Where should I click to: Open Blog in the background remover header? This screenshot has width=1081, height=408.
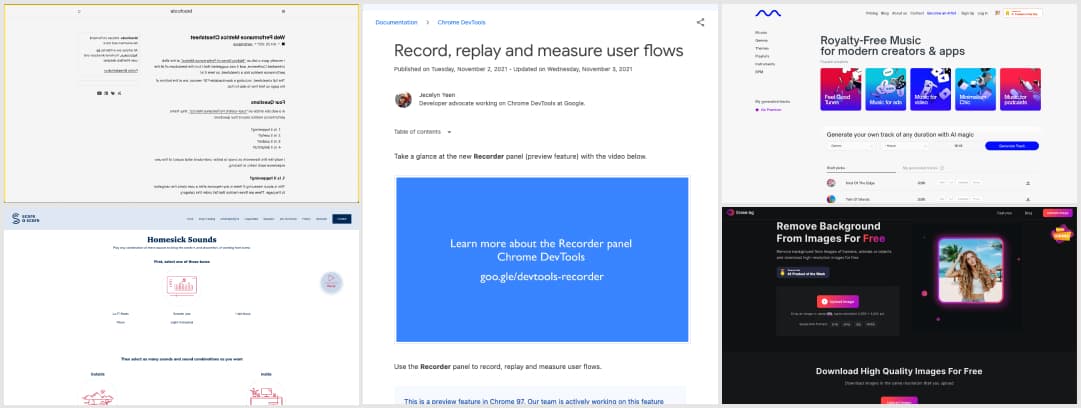click(x=1028, y=213)
